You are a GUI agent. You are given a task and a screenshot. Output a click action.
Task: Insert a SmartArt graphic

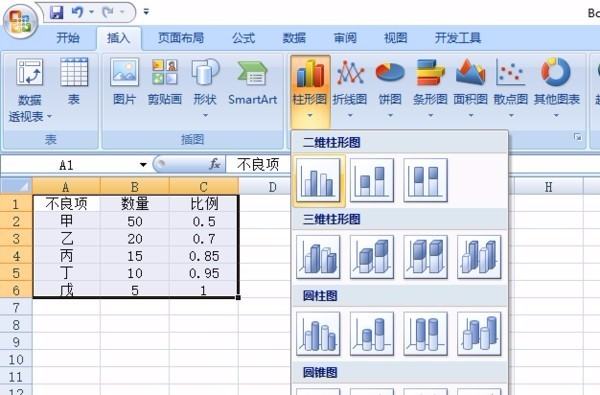(253, 82)
